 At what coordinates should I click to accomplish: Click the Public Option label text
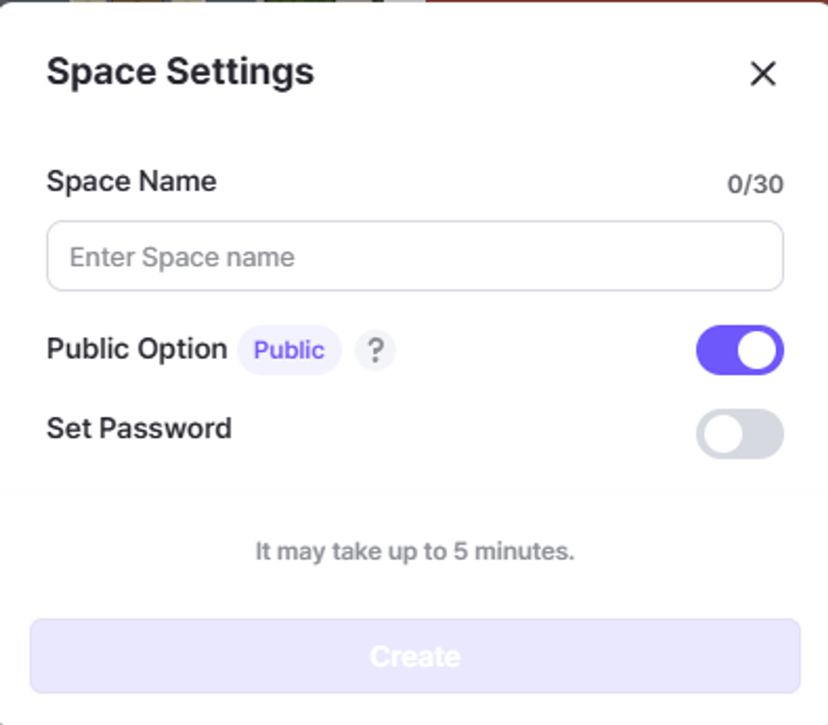(x=137, y=350)
